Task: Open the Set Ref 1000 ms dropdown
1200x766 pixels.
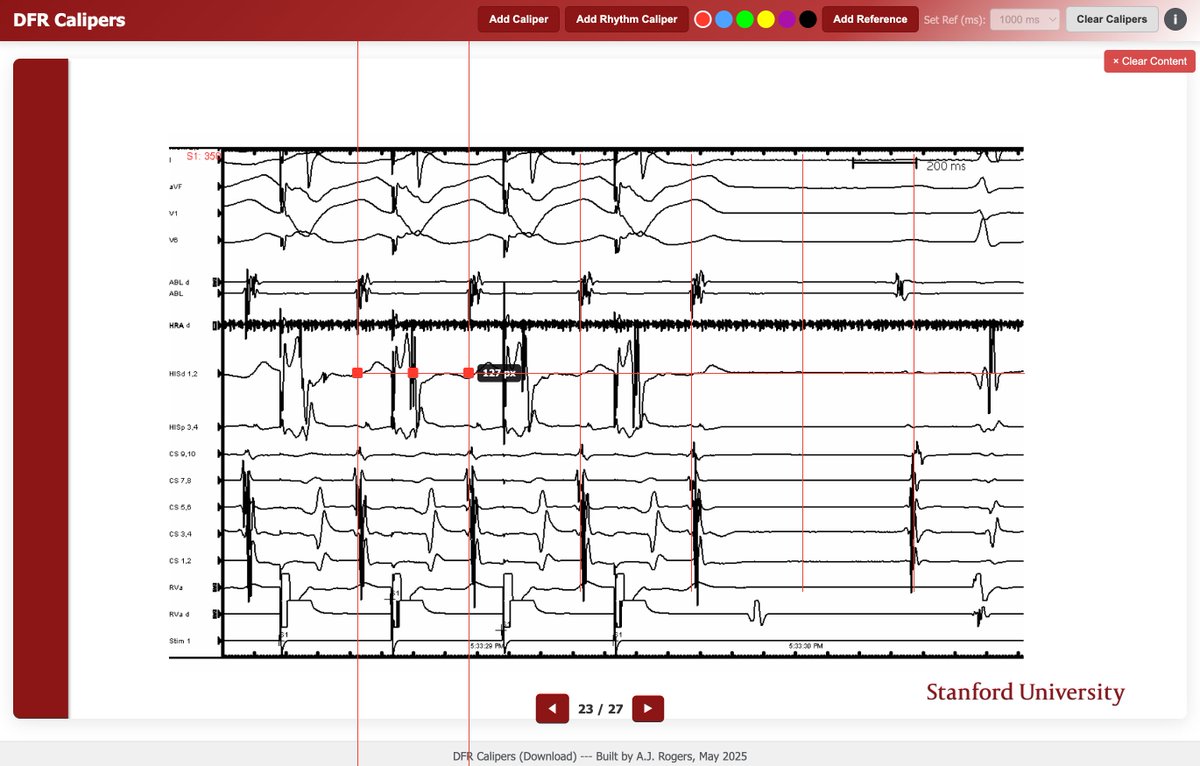Action: point(1025,19)
